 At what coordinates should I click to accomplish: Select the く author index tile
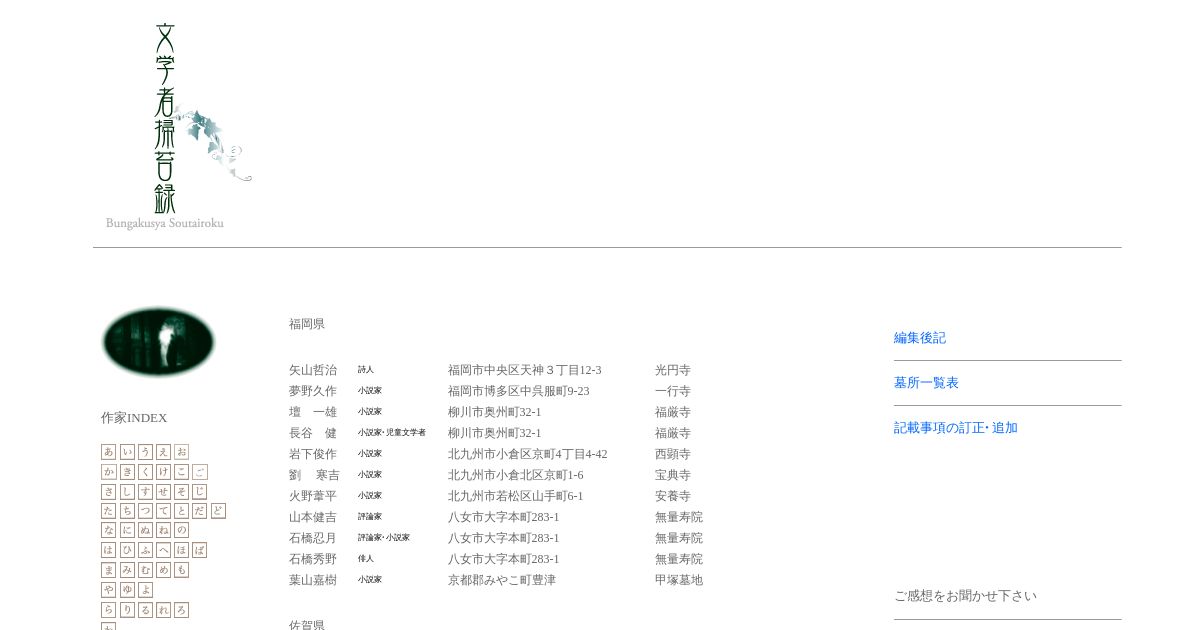tap(145, 472)
